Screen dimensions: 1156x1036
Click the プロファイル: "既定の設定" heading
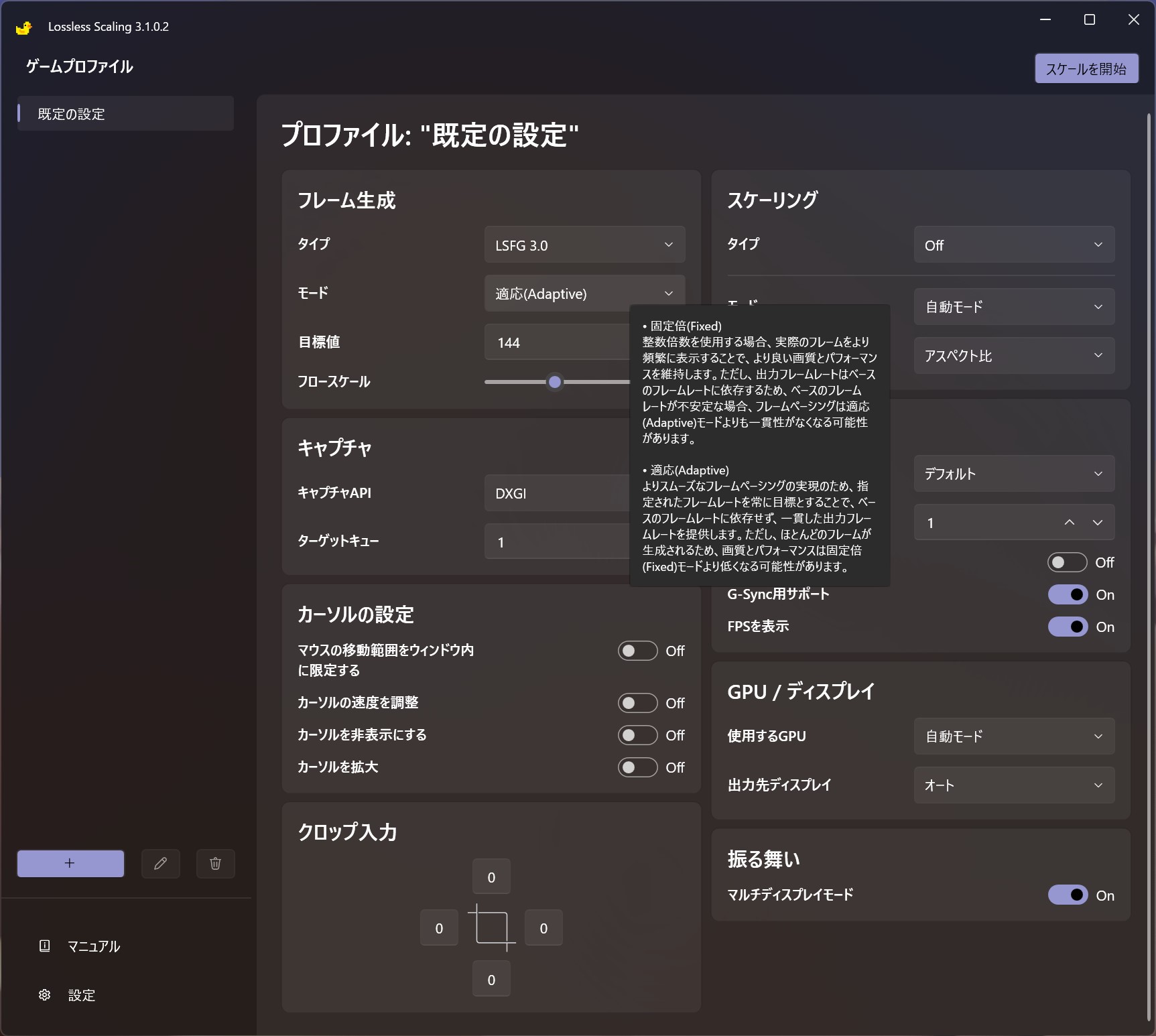430,135
